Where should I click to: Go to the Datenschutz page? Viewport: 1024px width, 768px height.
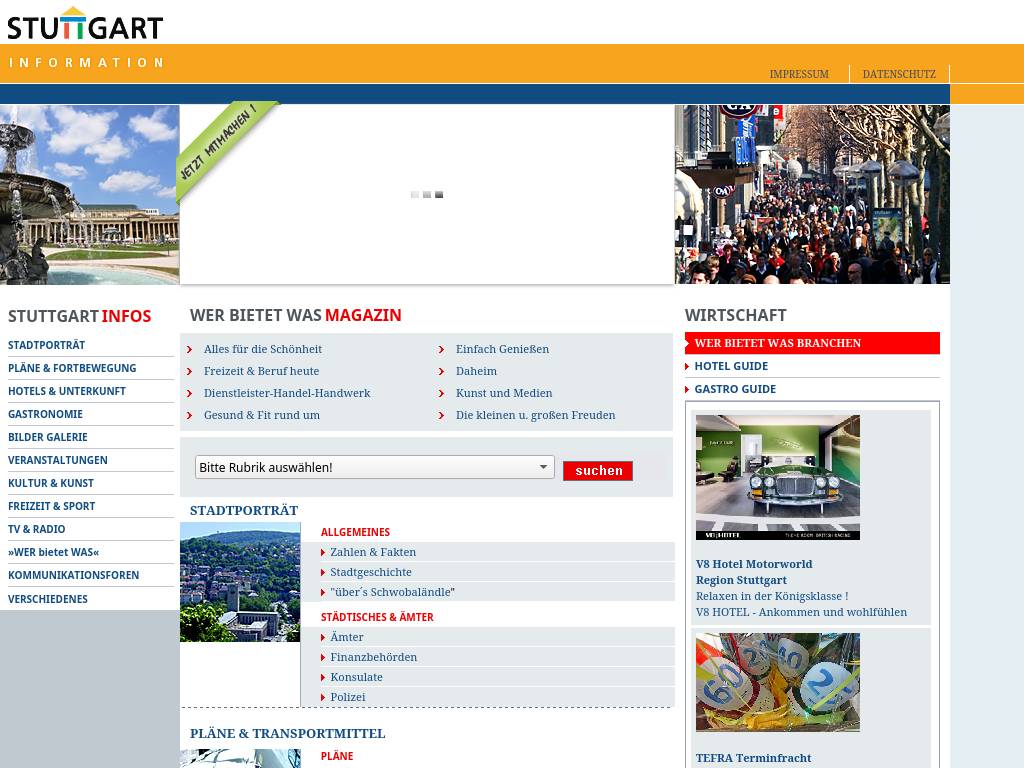898,74
